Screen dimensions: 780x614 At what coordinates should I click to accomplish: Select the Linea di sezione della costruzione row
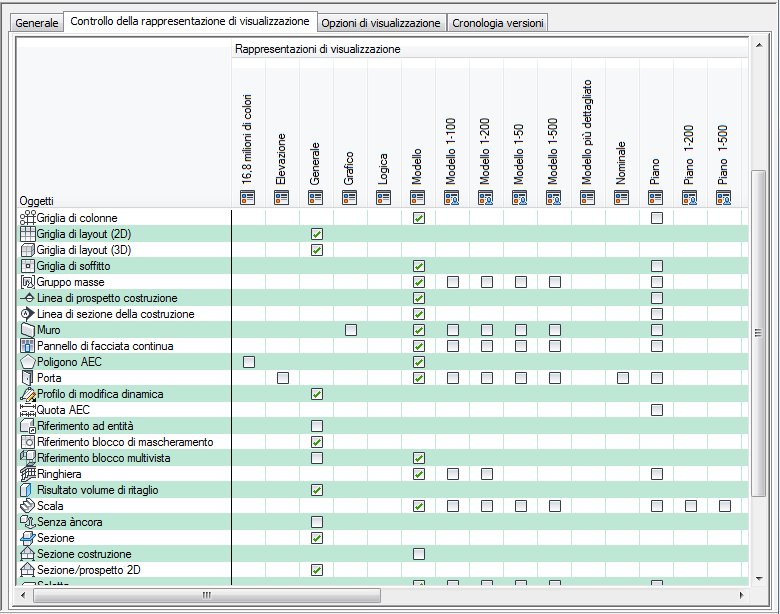click(x=383, y=314)
